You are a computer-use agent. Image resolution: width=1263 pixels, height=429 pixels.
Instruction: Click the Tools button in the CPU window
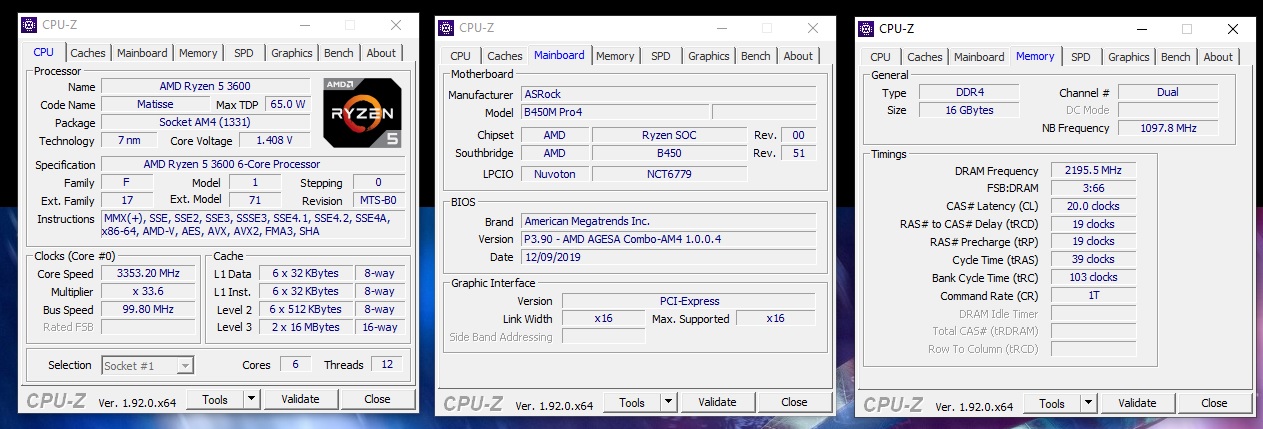tap(215, 399)
